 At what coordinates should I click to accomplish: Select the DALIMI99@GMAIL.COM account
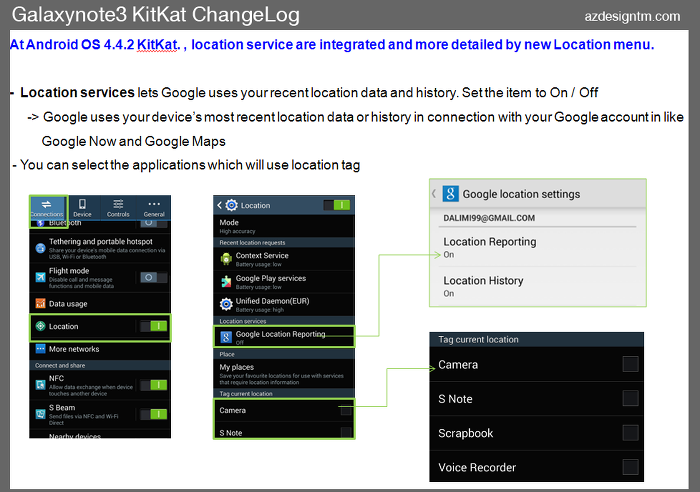[489, 218]
